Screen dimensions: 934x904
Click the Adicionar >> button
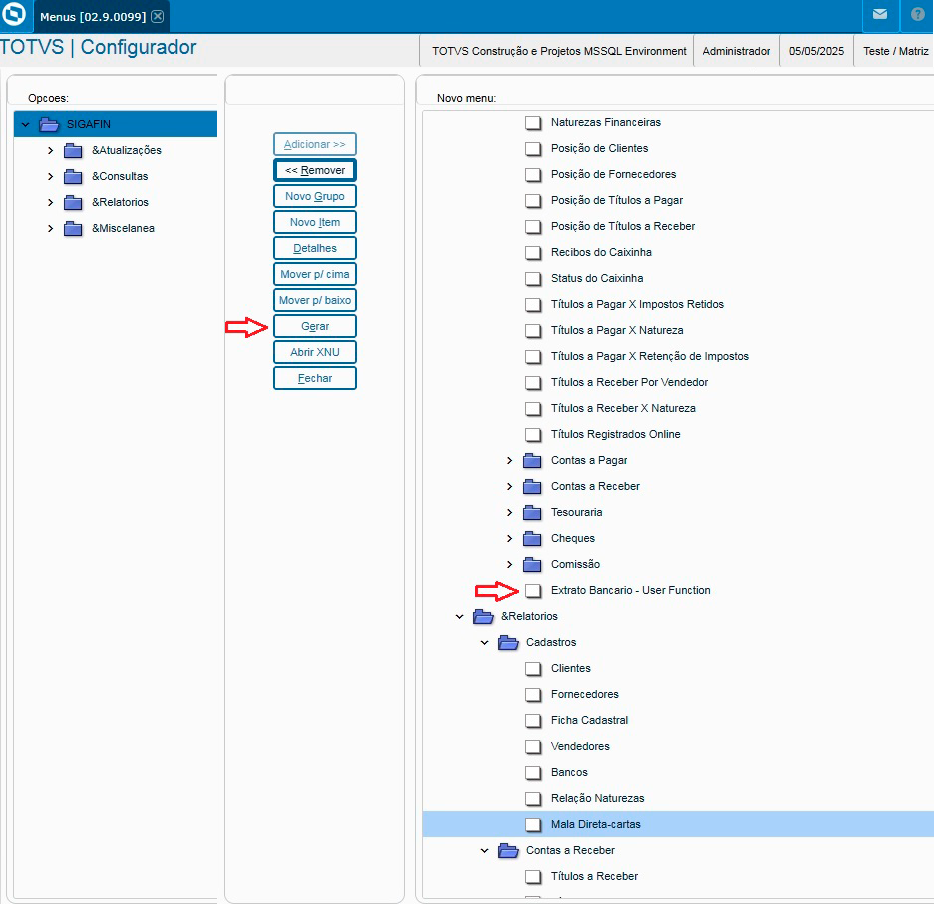coord(315,144)
